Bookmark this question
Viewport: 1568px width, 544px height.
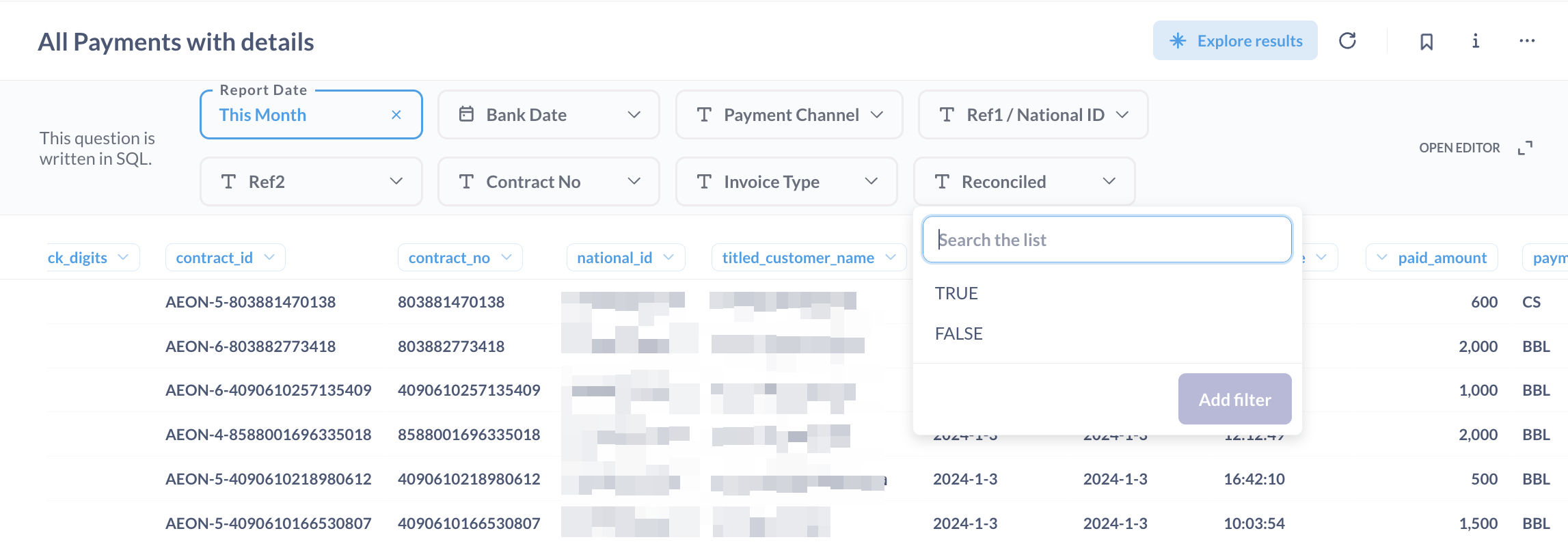[1427, 42]
